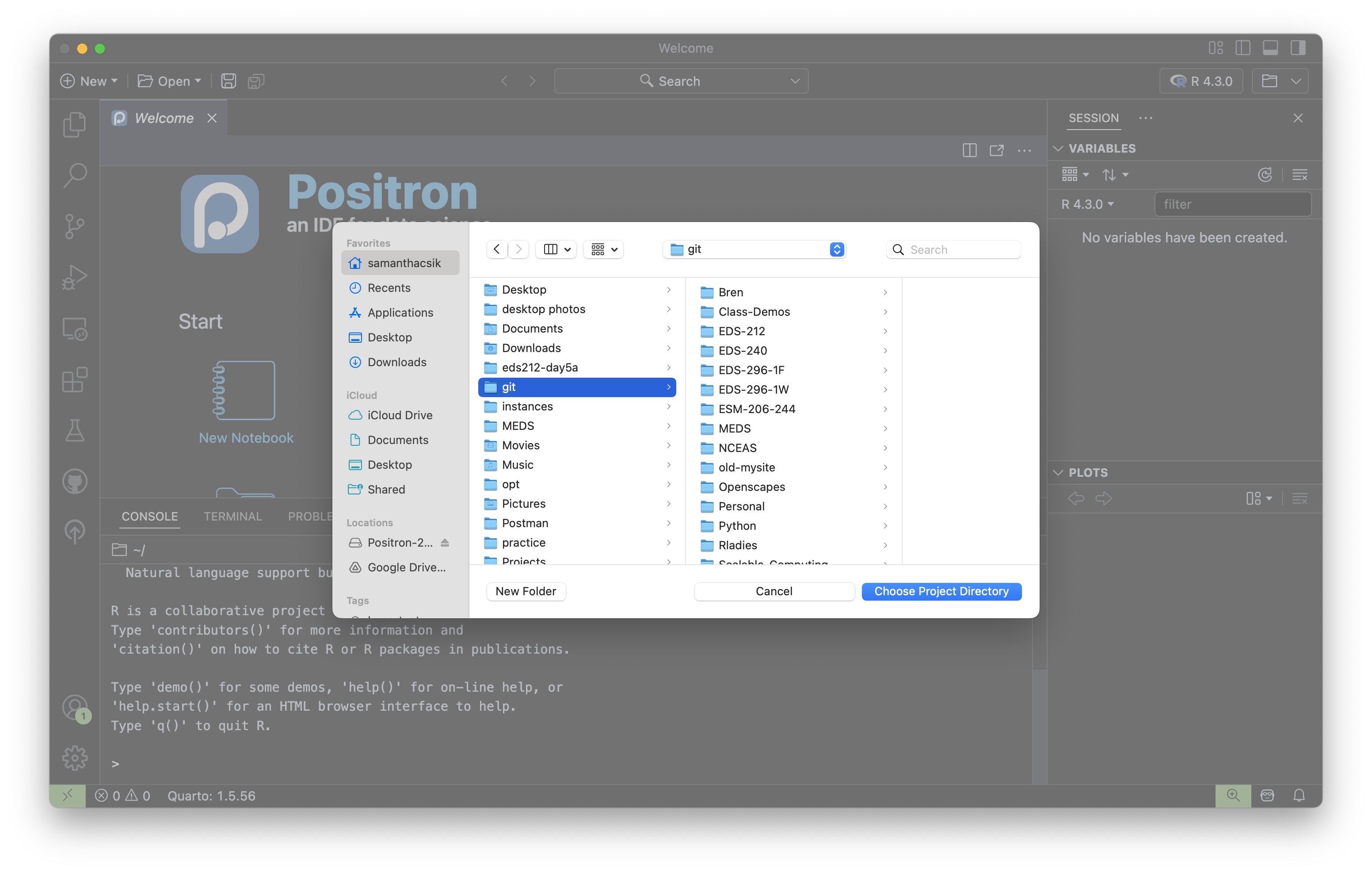Select the Openscapes folder
Screen dimensions: 1372x873
[x=793, y=486]
